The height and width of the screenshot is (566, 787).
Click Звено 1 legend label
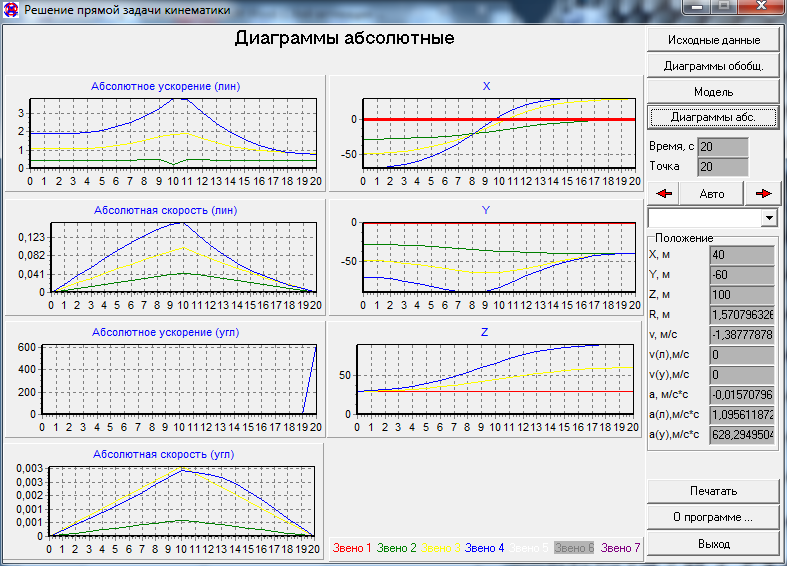[352, 548]
